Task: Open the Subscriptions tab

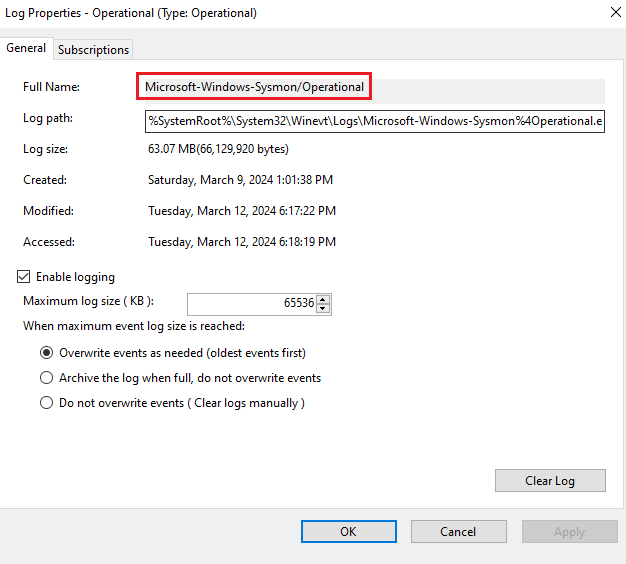Action: click(93, 50)
